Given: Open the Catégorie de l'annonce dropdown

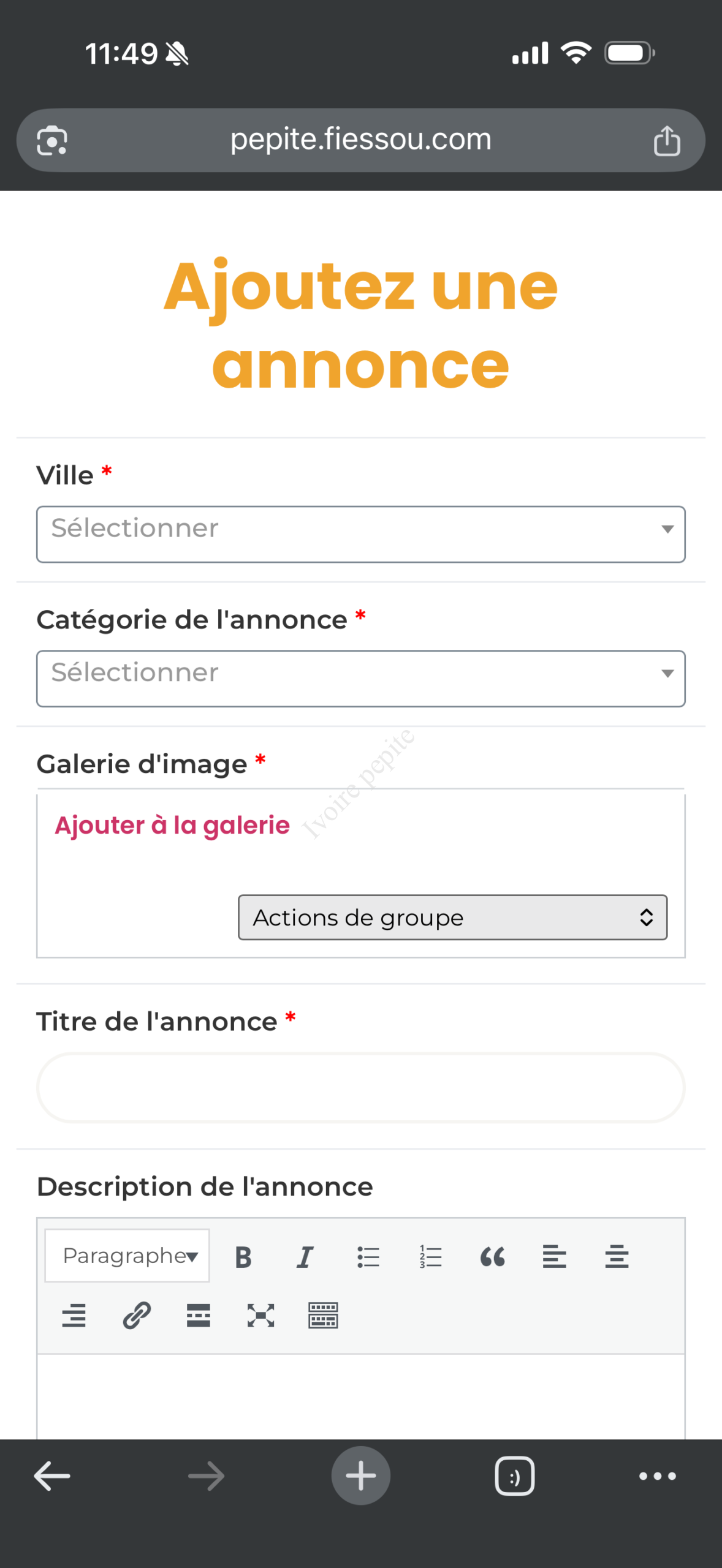Looking at the screenshot, I should [x=360, y=679].
